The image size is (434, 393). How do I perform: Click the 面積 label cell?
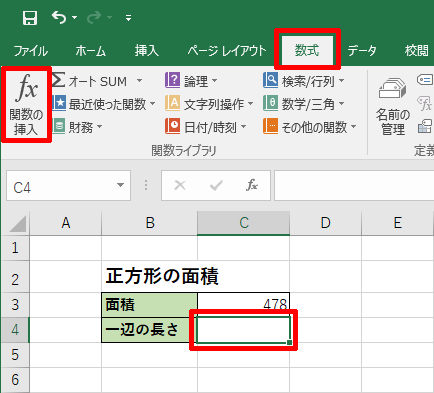click(150, 305)
